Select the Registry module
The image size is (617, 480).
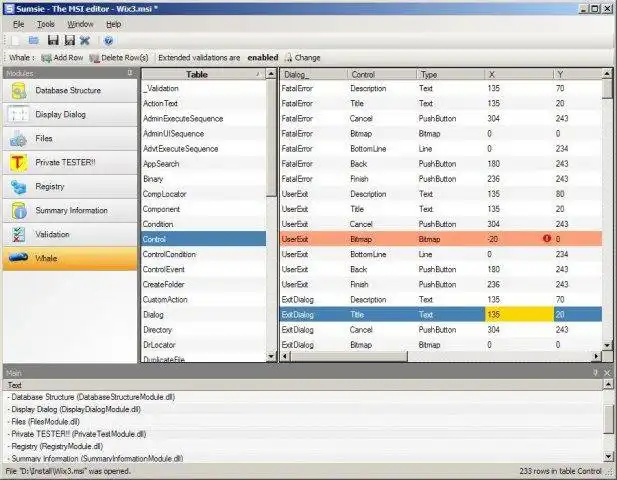click(70, 186)
